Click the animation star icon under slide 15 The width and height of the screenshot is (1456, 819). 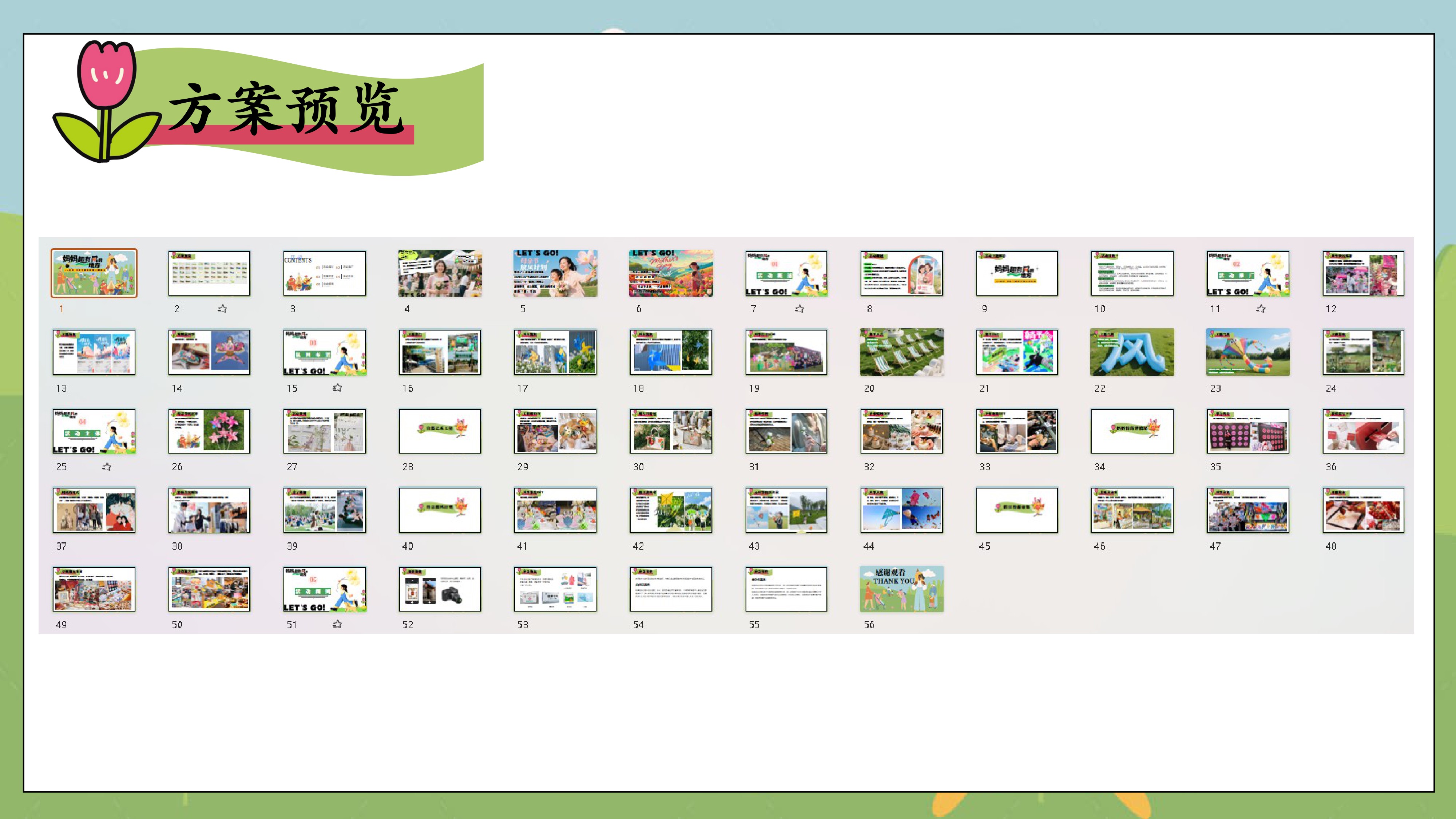337,388
